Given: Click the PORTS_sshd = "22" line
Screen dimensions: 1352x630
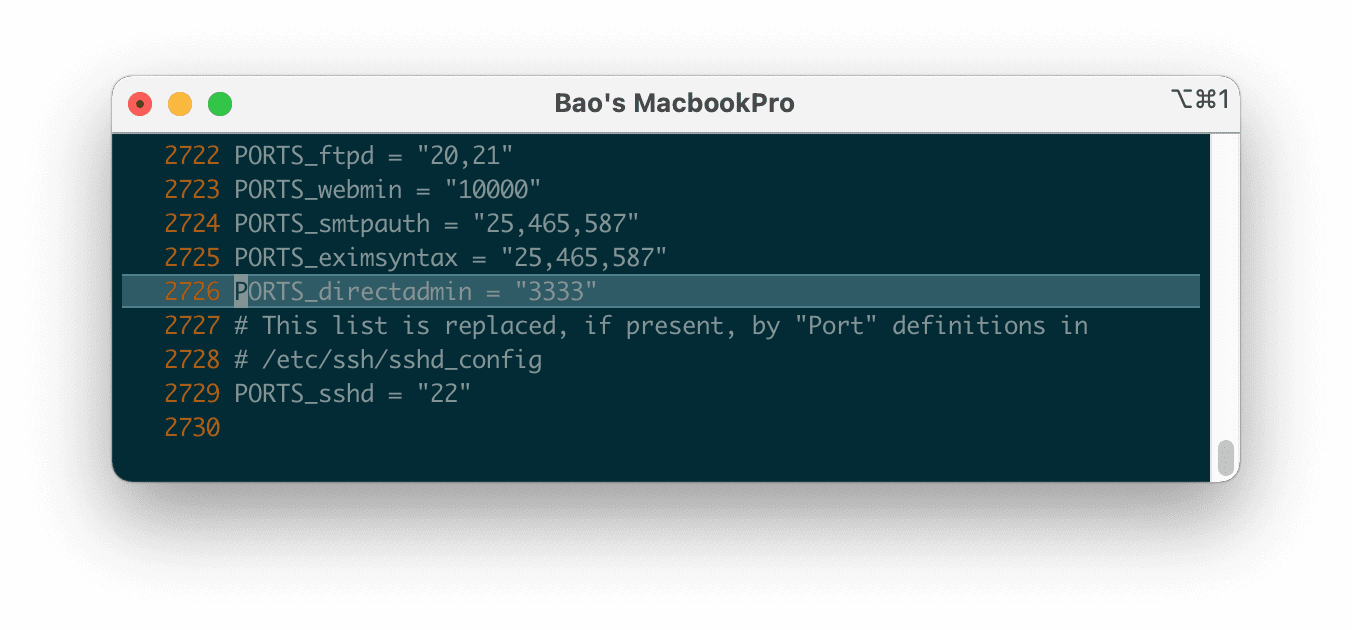Looking at the screenshot, I should click(x=354, y=393).
